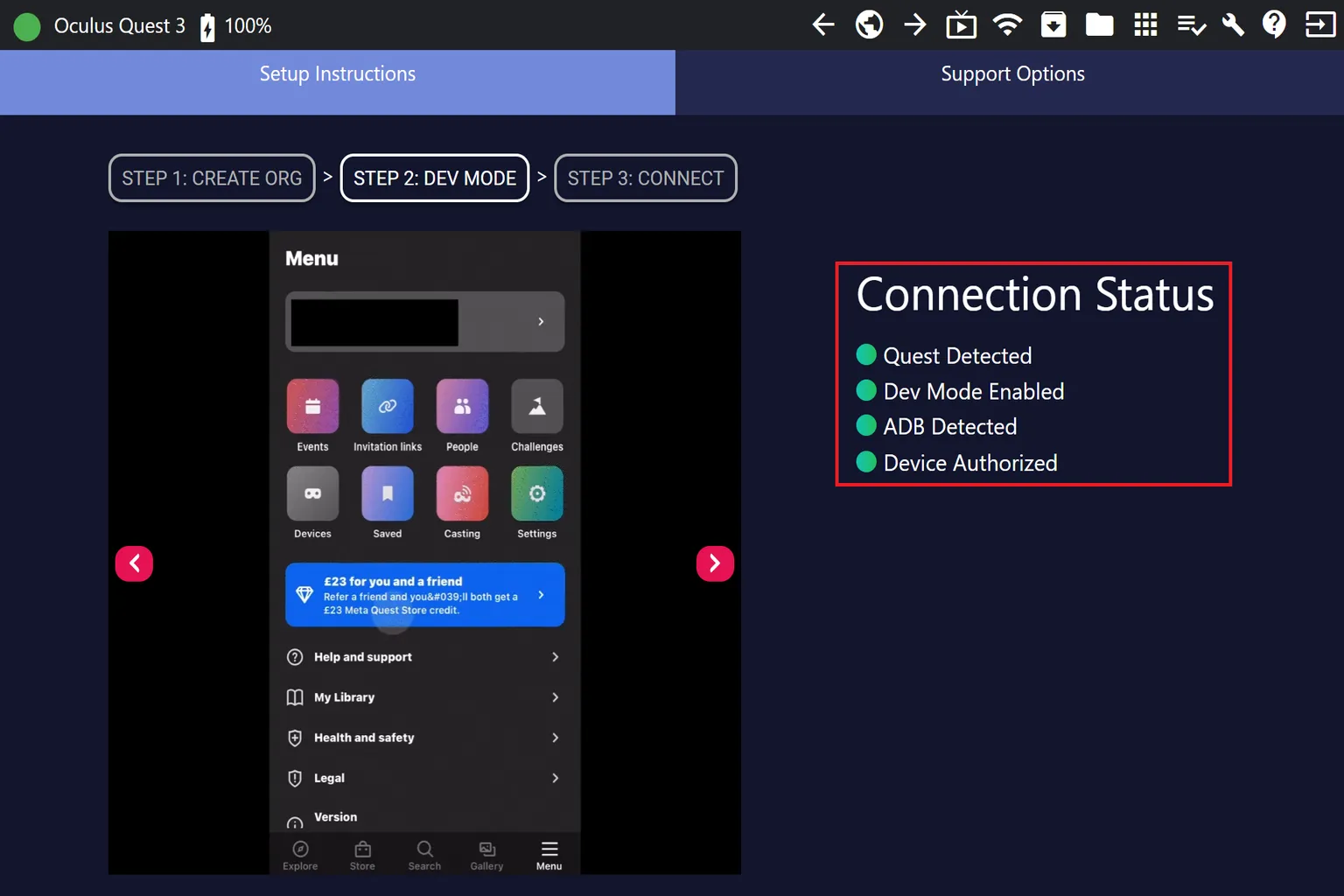1344x896 pixels.
Task: Click the Casting icon in Menu
Action: (462, 493)
